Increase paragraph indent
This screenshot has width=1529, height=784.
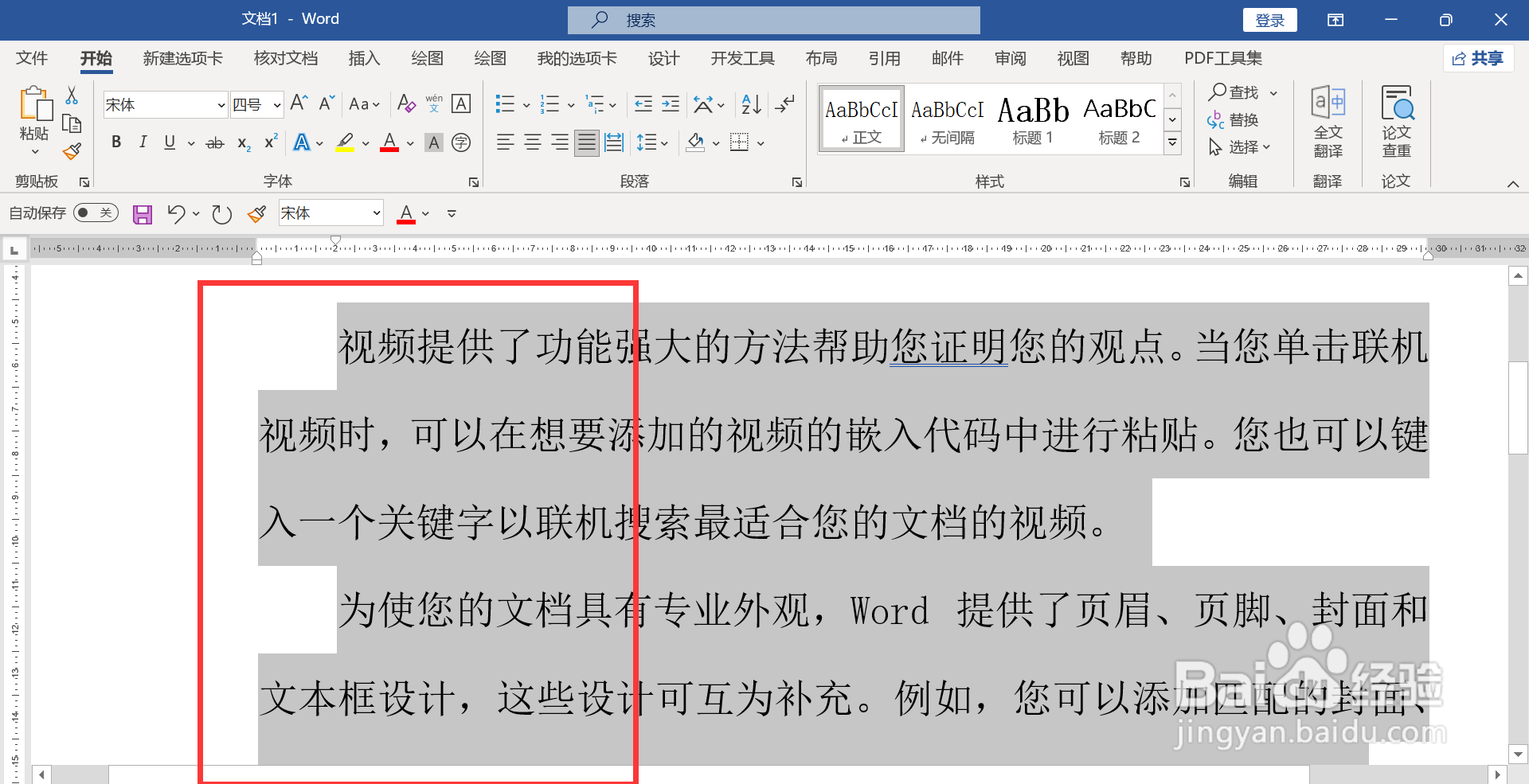(x=671, y=104)
